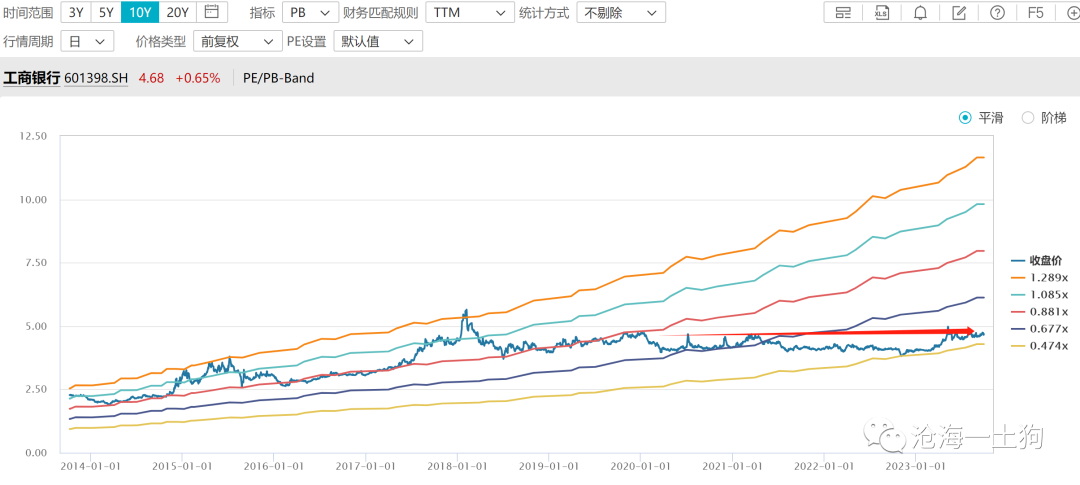Open the 指标 PB dropdown
This screenshot has height=485, width=1080.
pos(307,13)
